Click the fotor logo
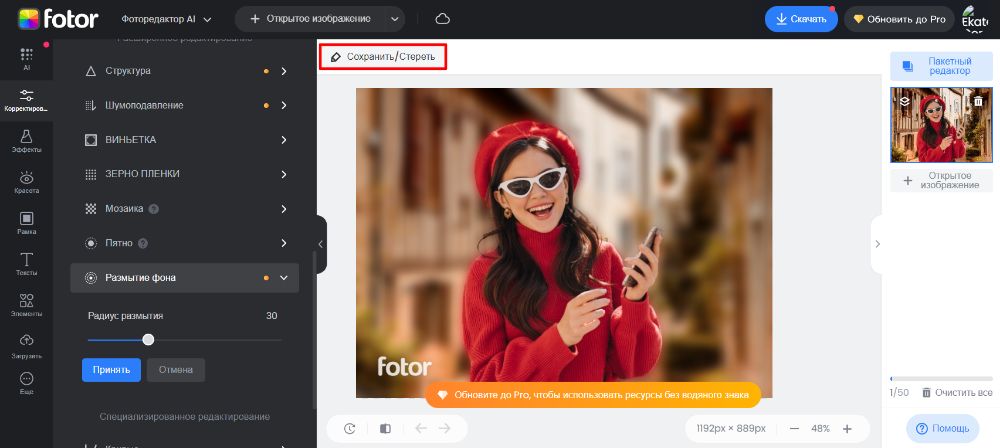The width and height of the screenshot is (1000, 448). click(58, 19)
